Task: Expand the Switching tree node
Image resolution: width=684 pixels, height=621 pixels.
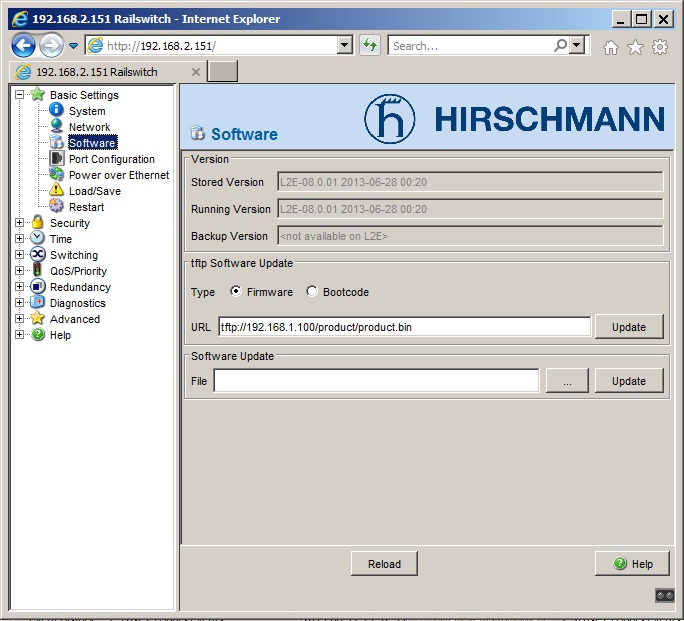Action: [x=20, y=255]
